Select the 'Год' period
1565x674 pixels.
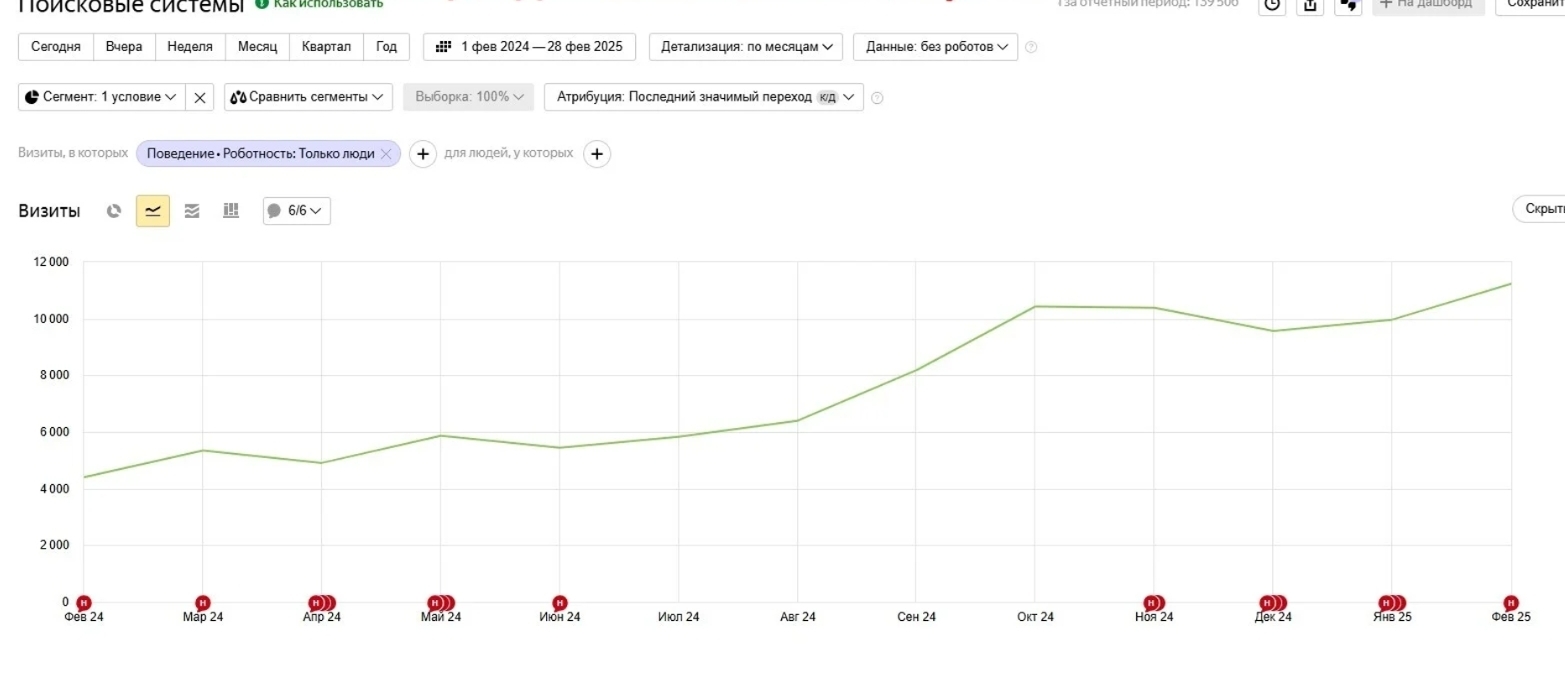click(x=386, y=47)
